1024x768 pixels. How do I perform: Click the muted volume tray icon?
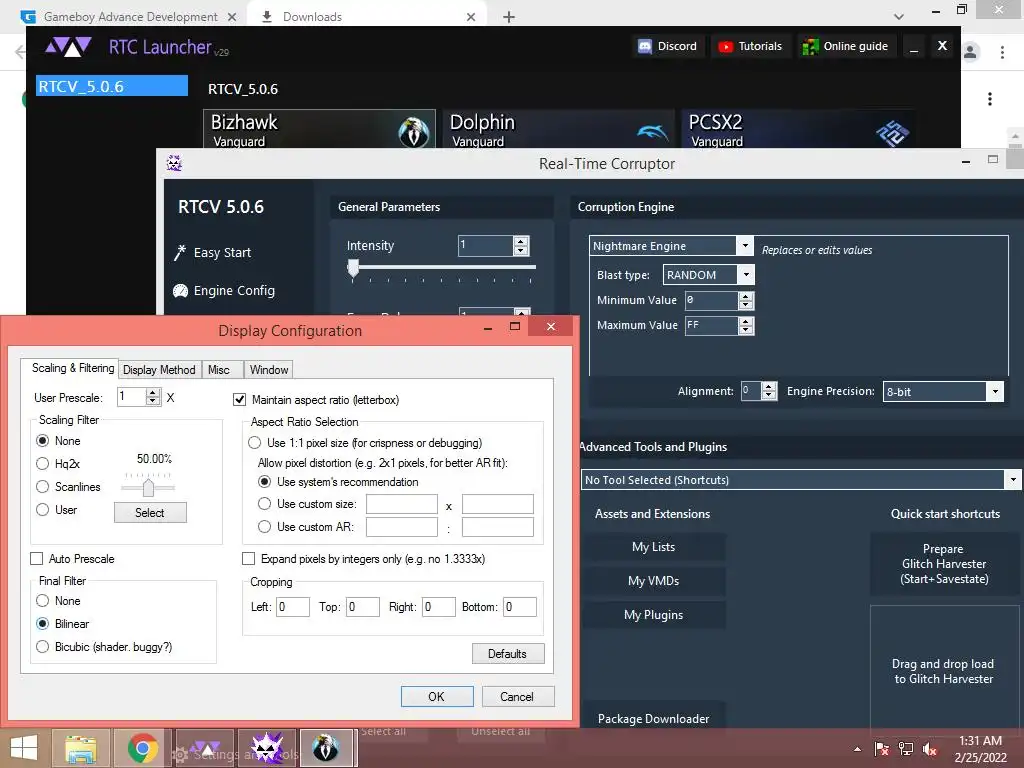[929, 749]
